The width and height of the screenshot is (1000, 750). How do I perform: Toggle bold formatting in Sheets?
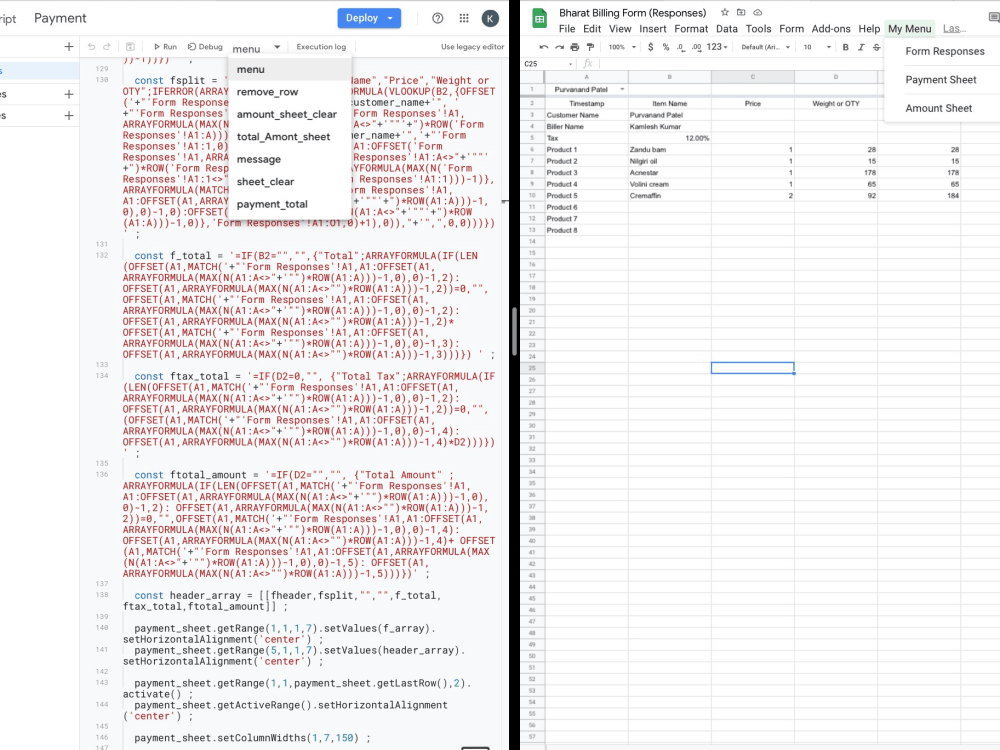coord(845,45)
